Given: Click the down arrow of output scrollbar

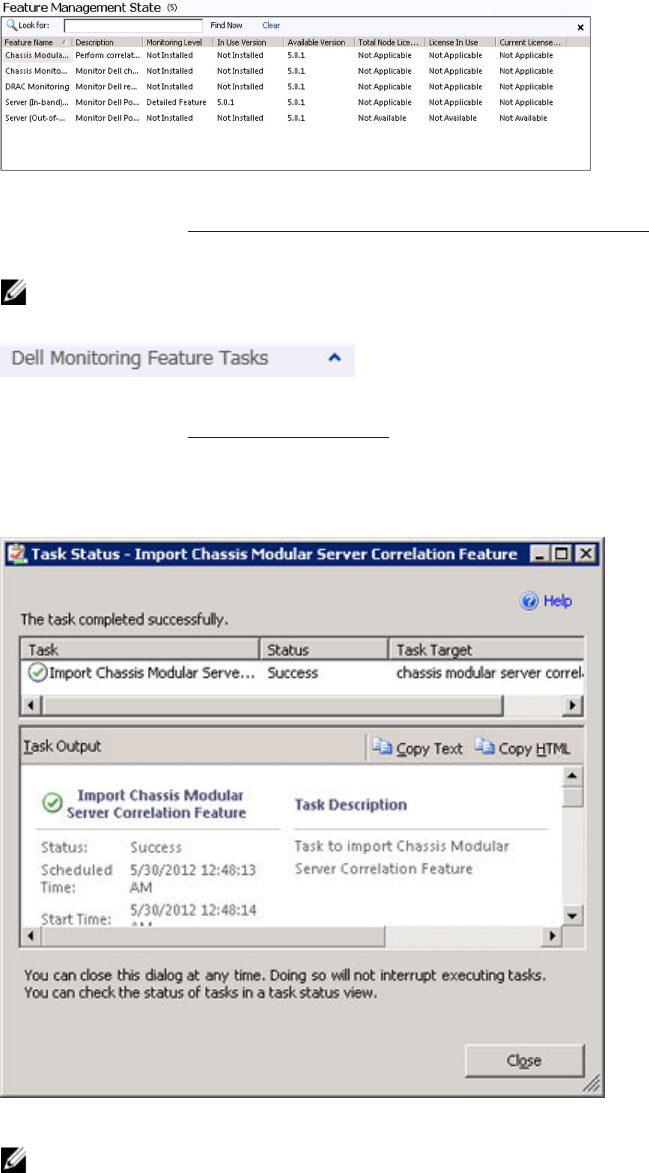Looking at the screenshot, I should pyautogui.click(x=572, y=916).
